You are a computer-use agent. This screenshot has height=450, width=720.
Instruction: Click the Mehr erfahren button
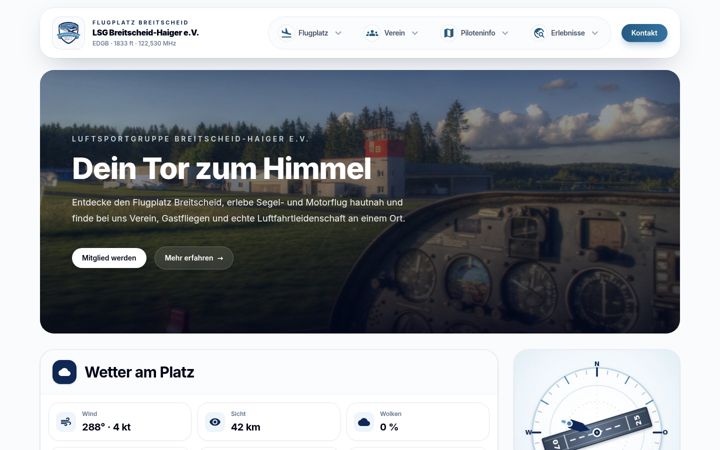pos(194,258)
